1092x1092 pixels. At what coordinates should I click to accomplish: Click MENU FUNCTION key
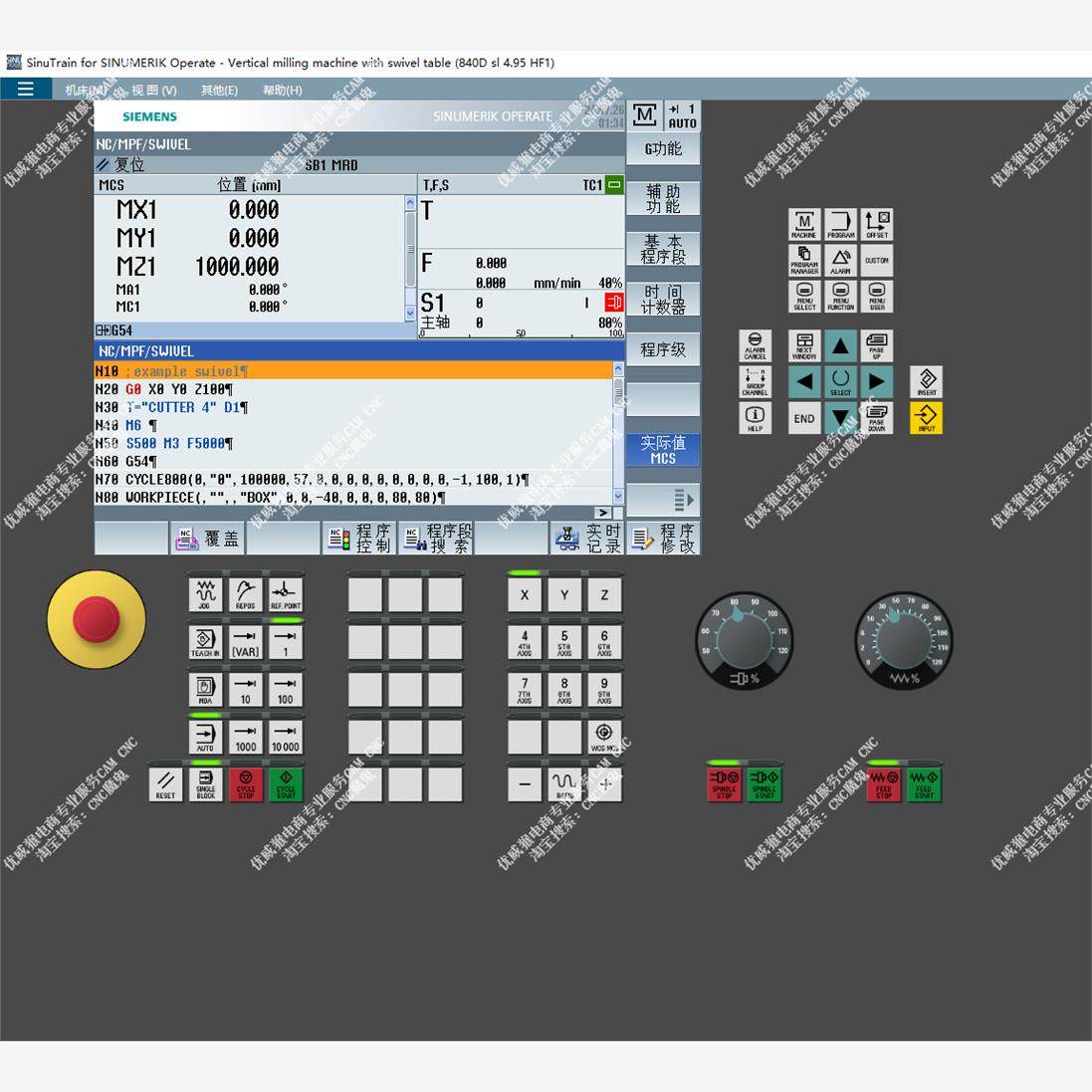point(840,296)
